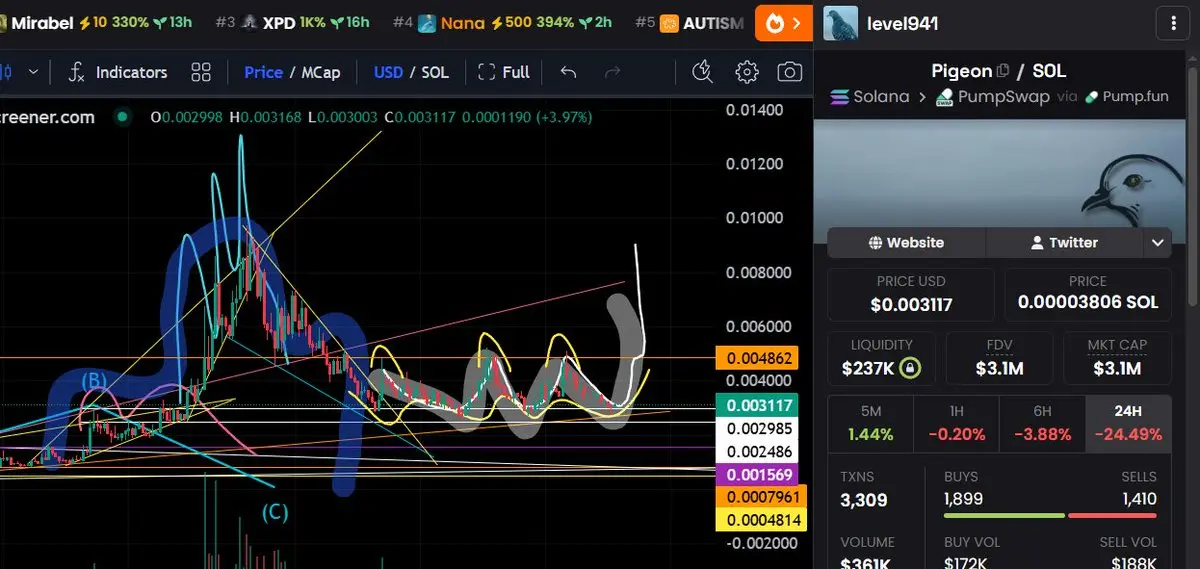Viewport: 1200px width, 569px height.
Task: Switch chart to Price mode
Action: pos(263,72)
